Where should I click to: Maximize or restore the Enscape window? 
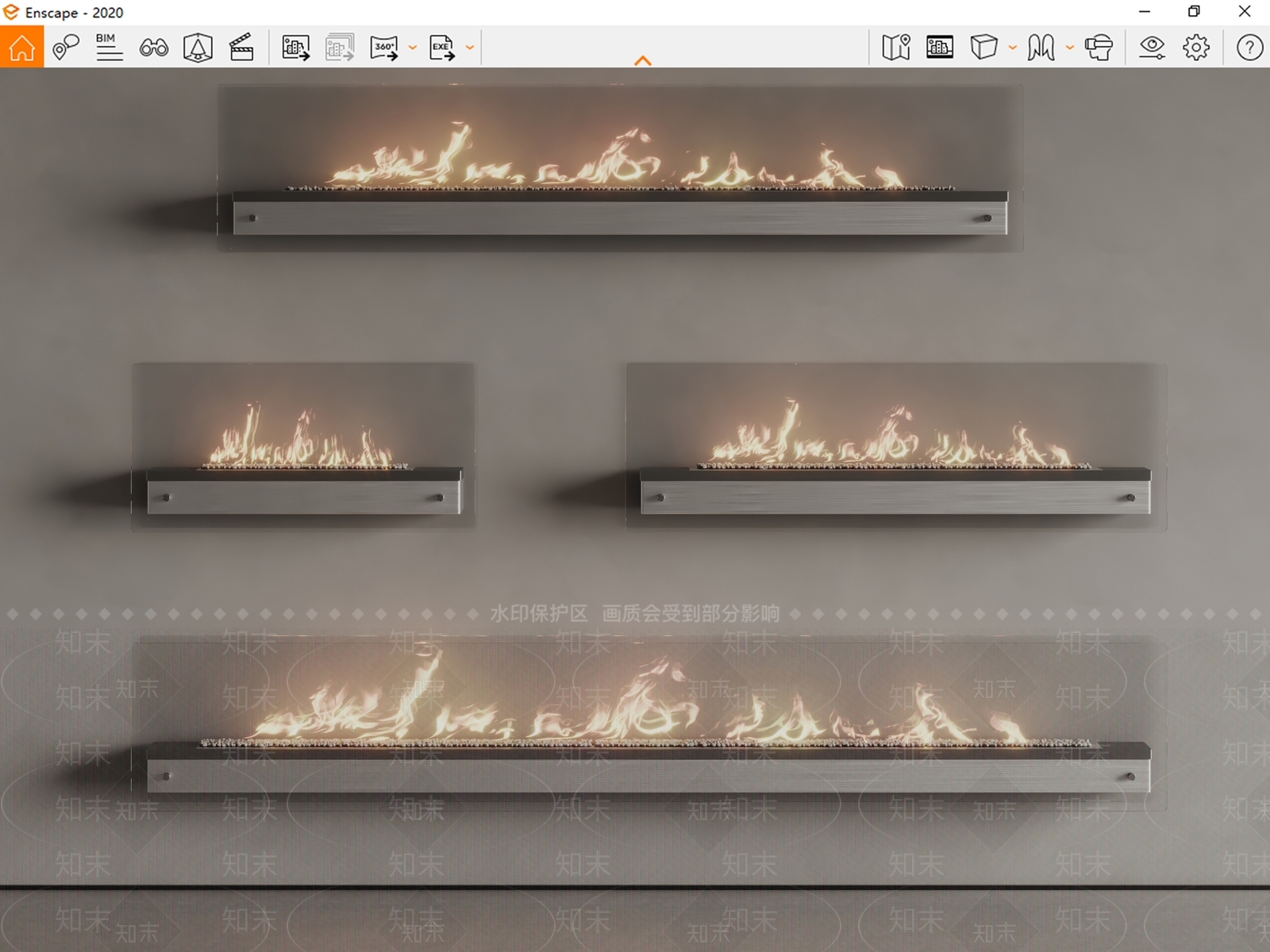pos(1194,12)
